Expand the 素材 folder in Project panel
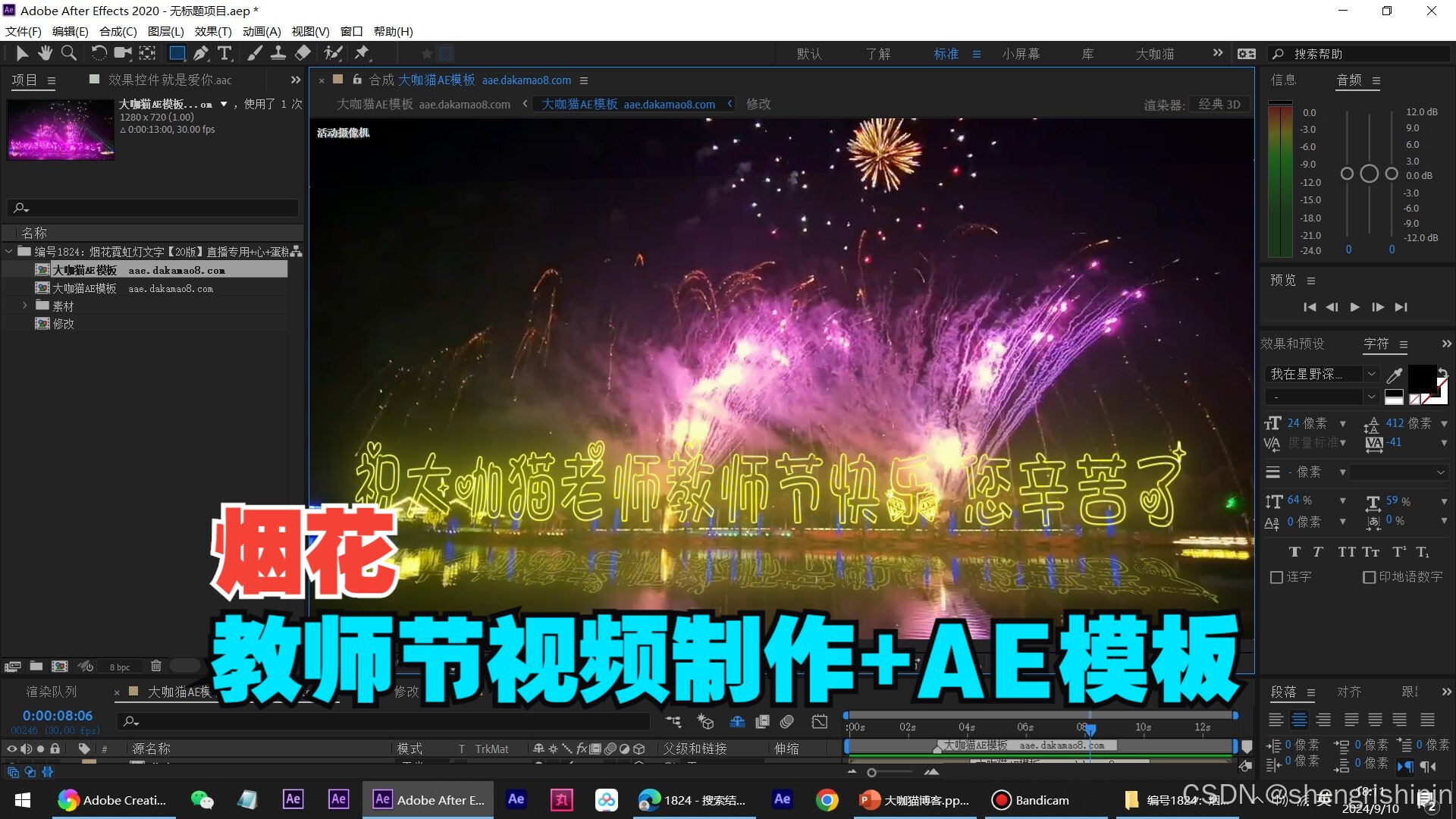The width and height of the screenshot is (1456, 819). click(x=25, y=306)
